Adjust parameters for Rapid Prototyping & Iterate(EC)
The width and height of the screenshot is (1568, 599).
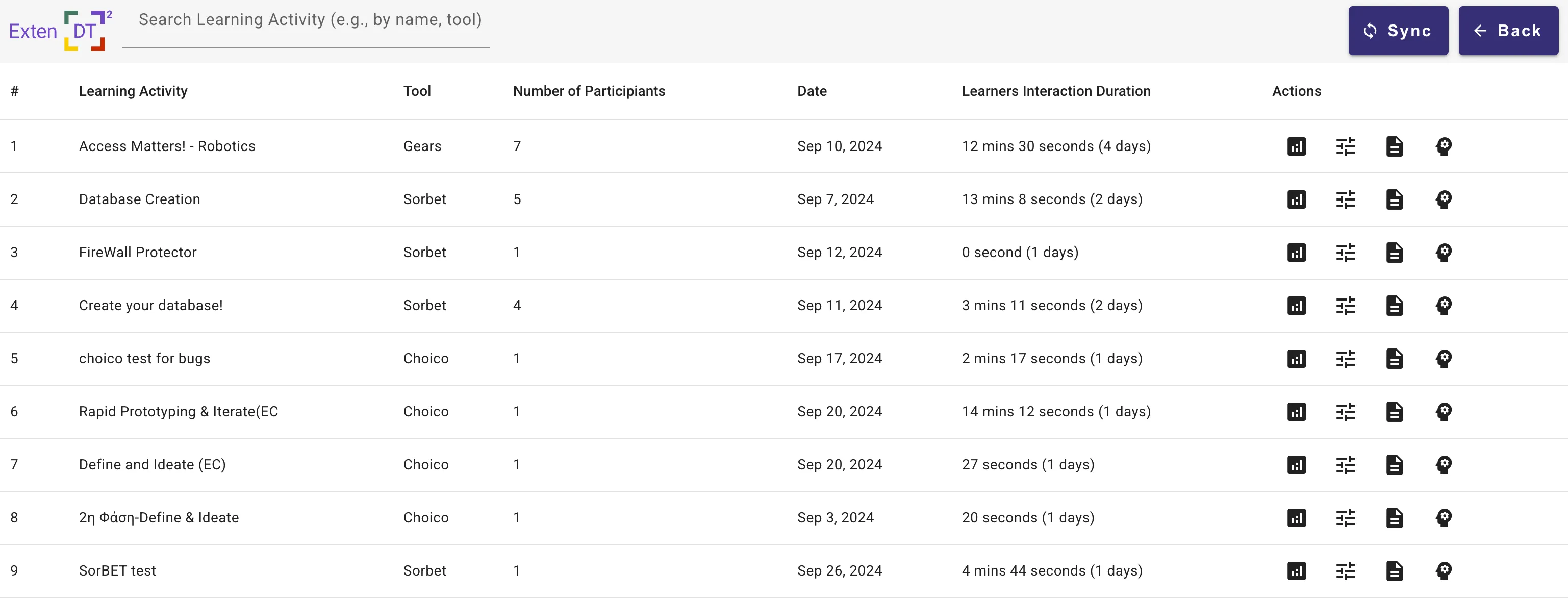click(1345, 412)
